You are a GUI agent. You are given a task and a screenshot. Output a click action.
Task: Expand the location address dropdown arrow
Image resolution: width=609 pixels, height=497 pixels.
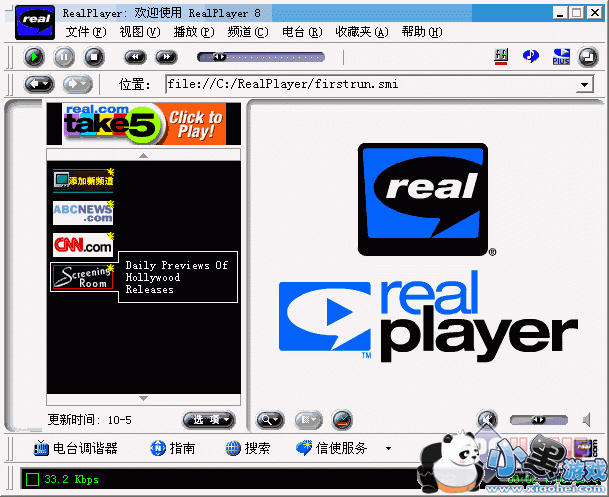point(584,85)
